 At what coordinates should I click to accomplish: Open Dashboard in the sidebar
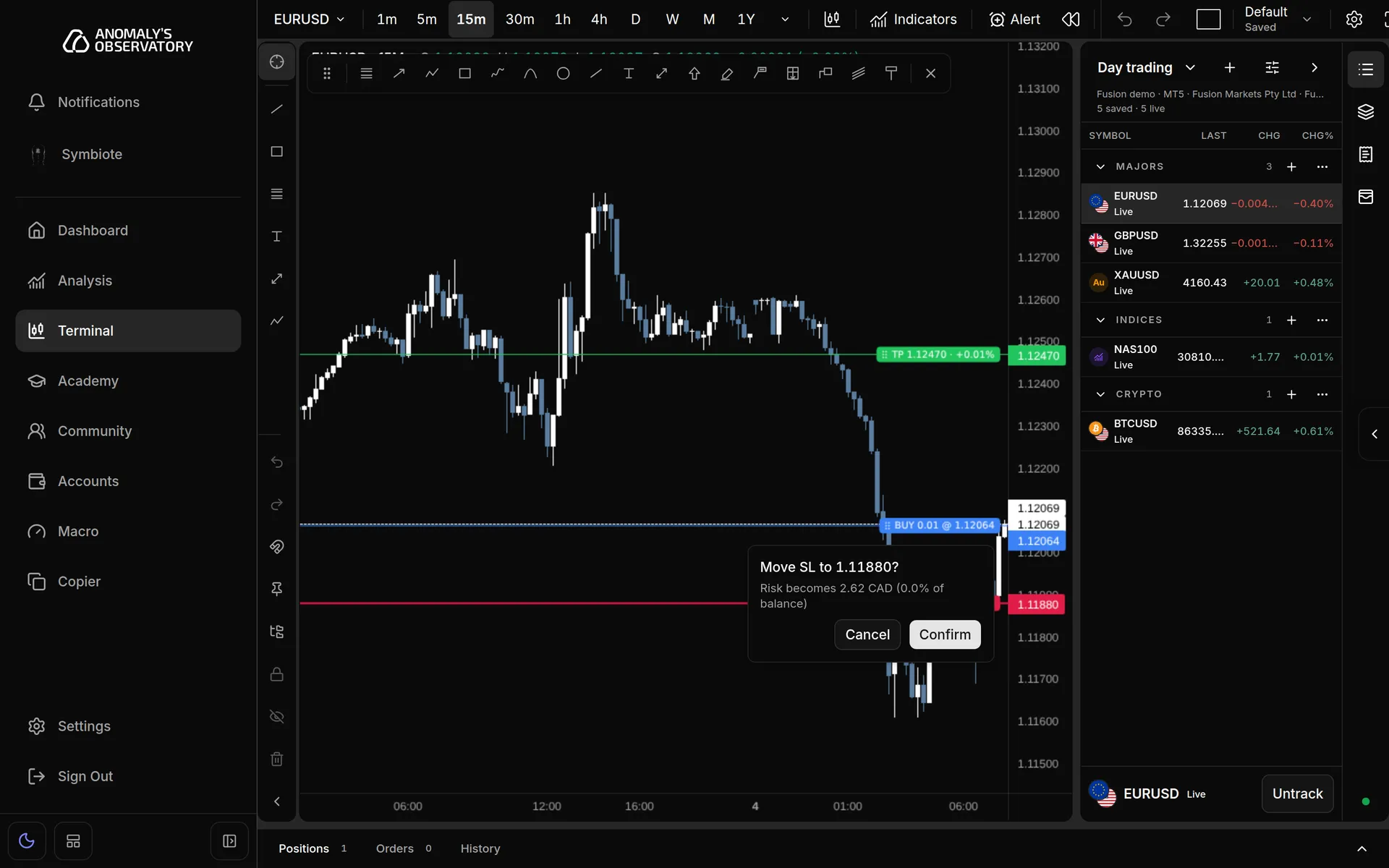[x=128, y=231]
